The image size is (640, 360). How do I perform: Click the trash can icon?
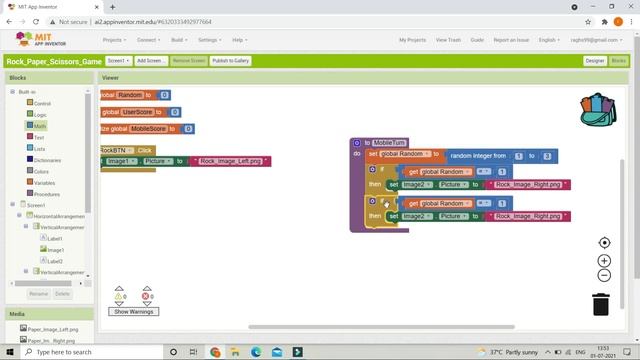pos(601,304)
